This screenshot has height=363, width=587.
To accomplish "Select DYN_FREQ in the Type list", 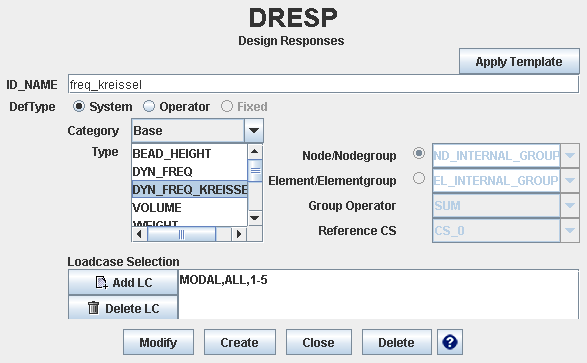I will point(189,171).
